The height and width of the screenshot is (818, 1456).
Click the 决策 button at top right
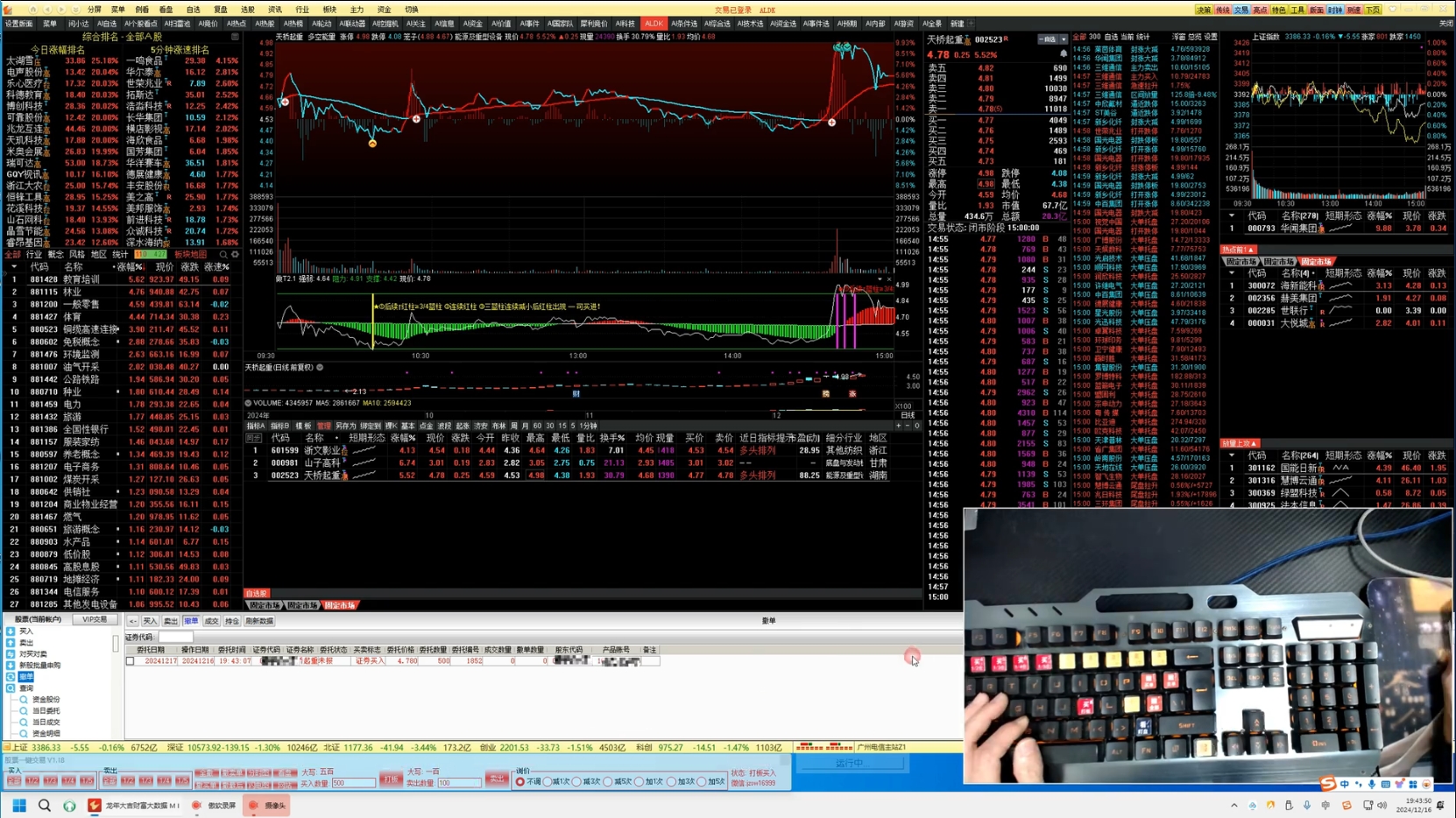(1204, 10)
